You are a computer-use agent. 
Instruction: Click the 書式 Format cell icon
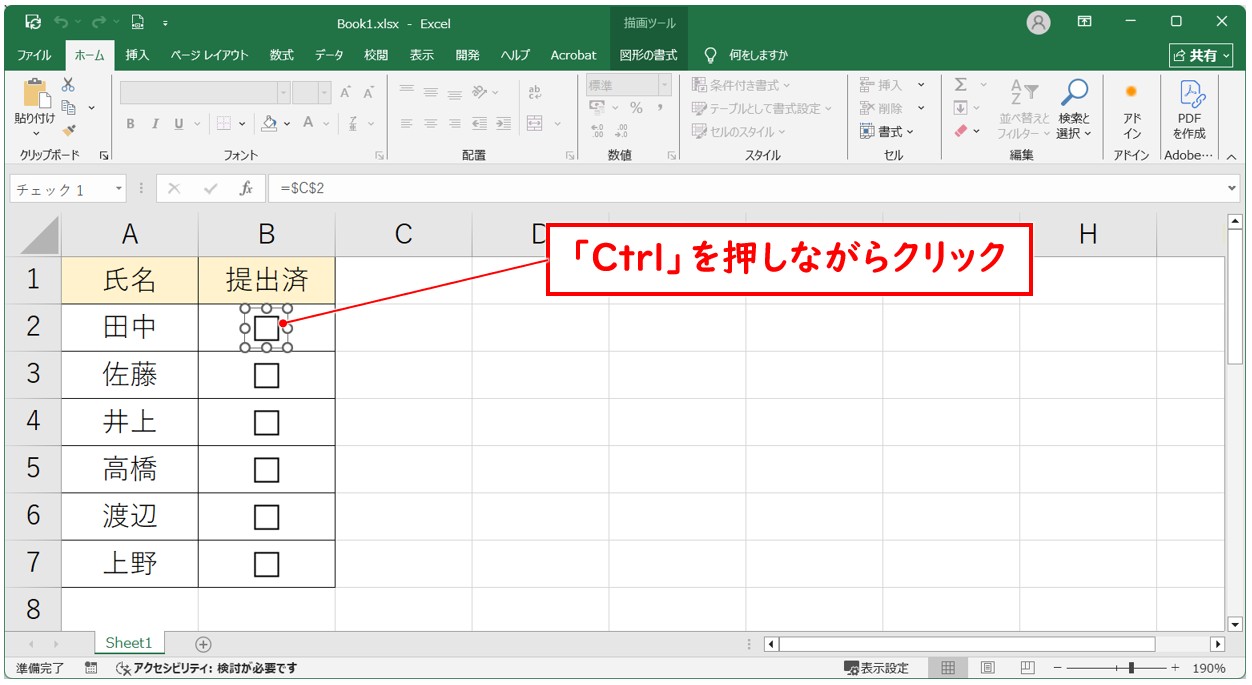[x=867, y=131]
